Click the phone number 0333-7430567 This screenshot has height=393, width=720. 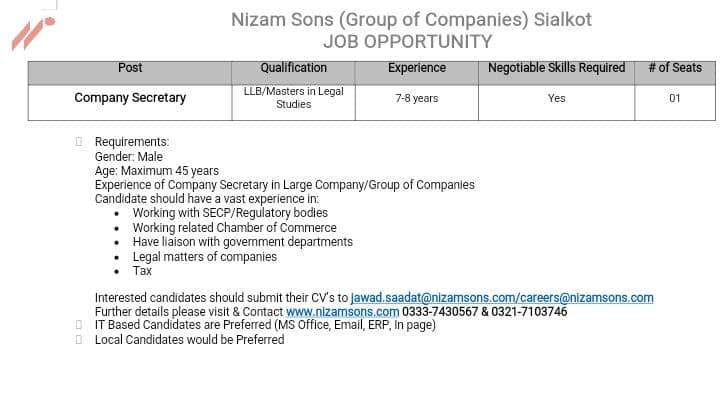click(440, 312)
